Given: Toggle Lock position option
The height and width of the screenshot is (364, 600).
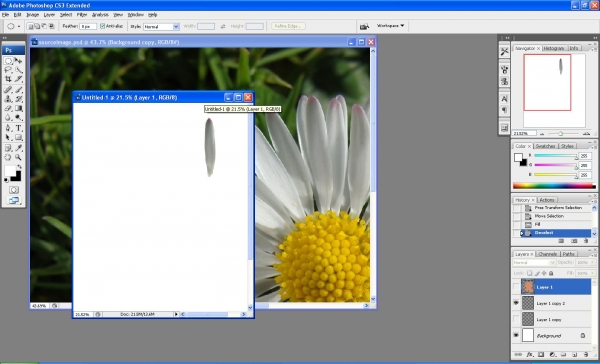Looking at the screenshot, I should (544, 273).
